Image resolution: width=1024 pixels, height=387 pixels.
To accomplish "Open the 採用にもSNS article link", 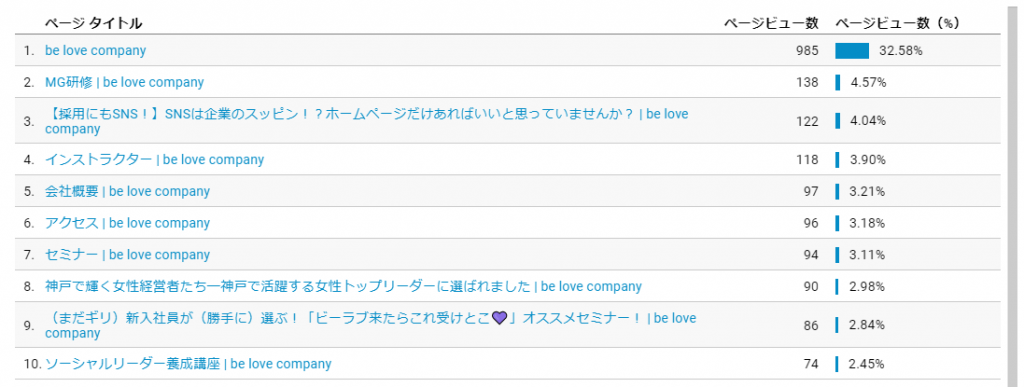I will [x=366, y=121].
